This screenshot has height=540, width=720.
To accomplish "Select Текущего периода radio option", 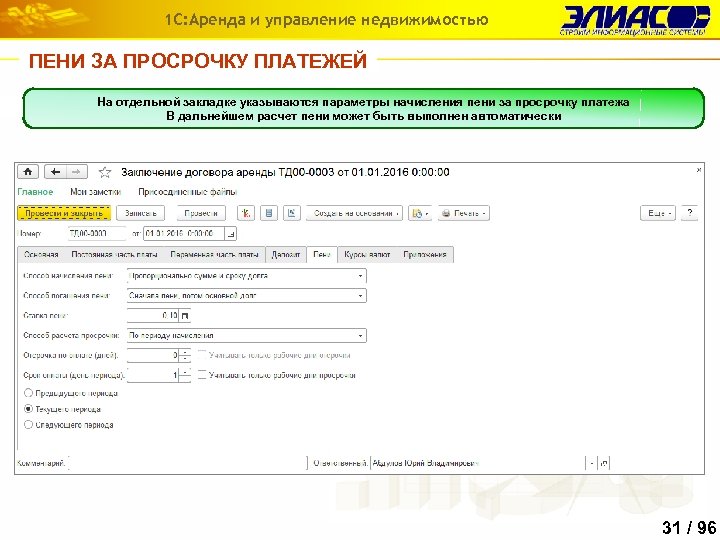I will tap(28, 409).
